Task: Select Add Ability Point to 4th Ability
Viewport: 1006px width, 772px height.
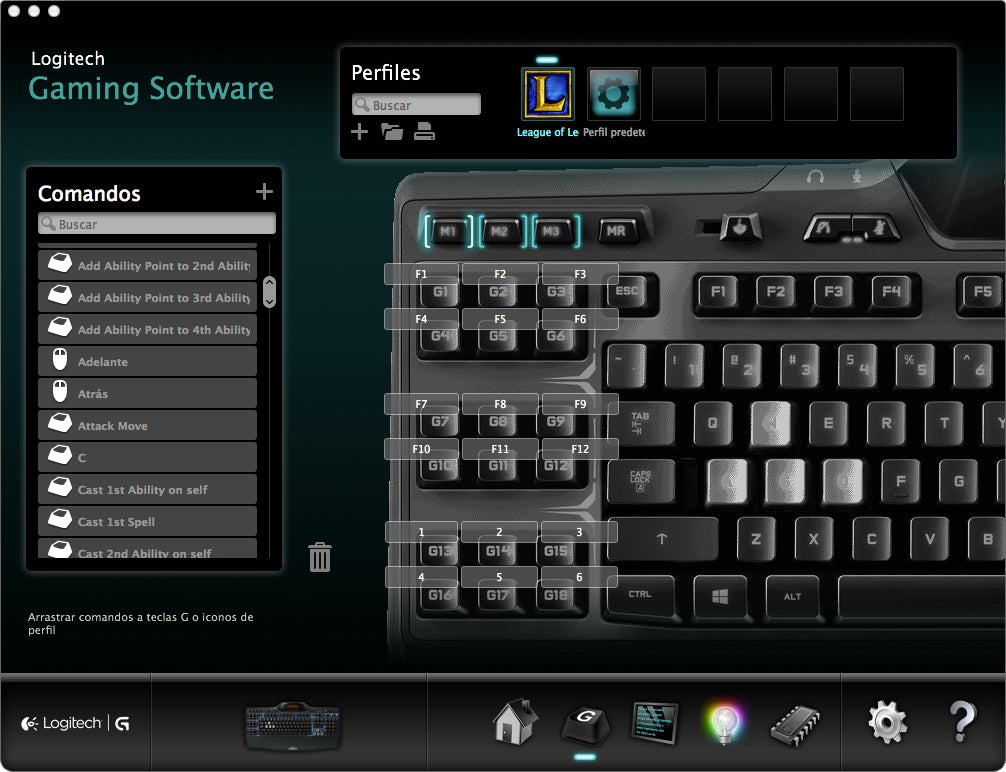Action: (148, 329)
